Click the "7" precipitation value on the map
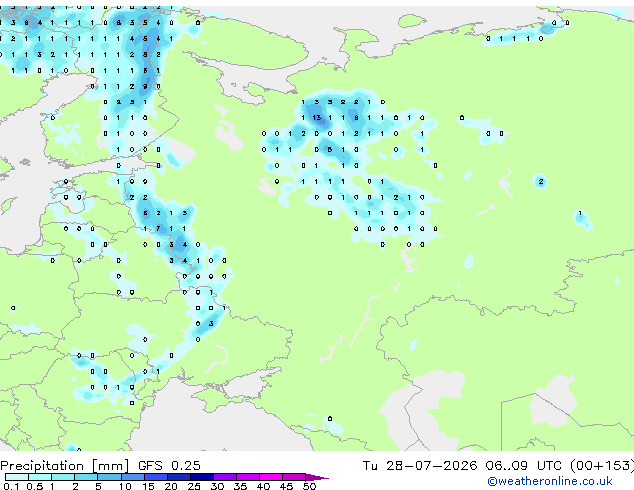 coord(158,228)
